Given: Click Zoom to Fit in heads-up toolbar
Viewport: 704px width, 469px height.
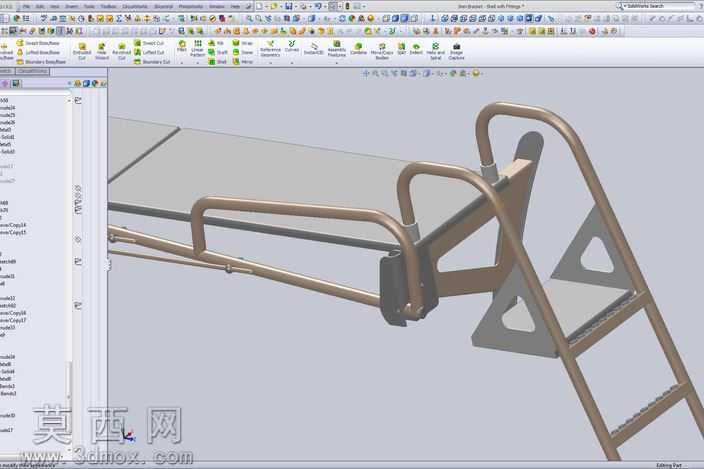Looking at the screenshot, I should 375,73.
